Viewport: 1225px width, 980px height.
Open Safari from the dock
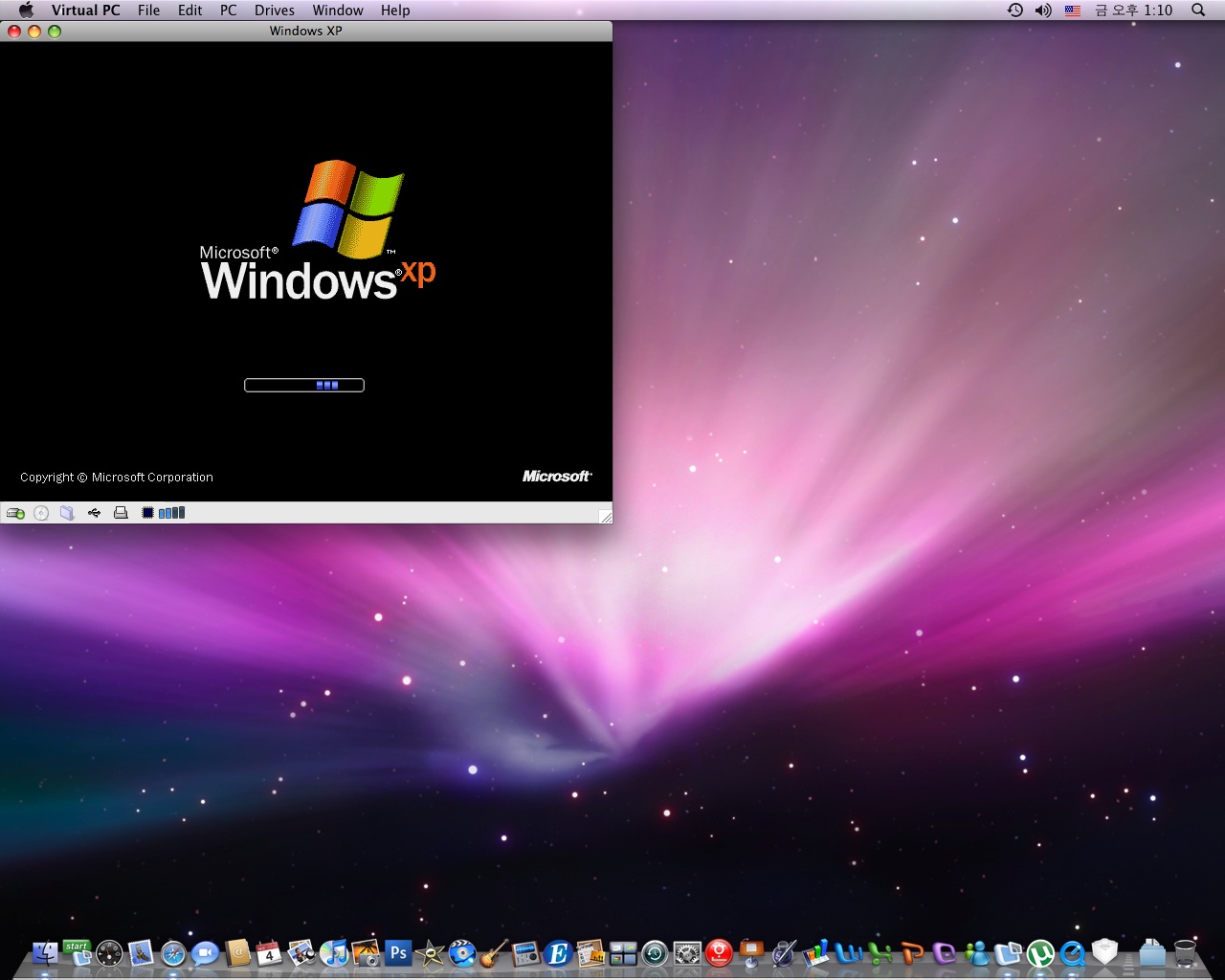pyautogui.click(x=173, y=953)
